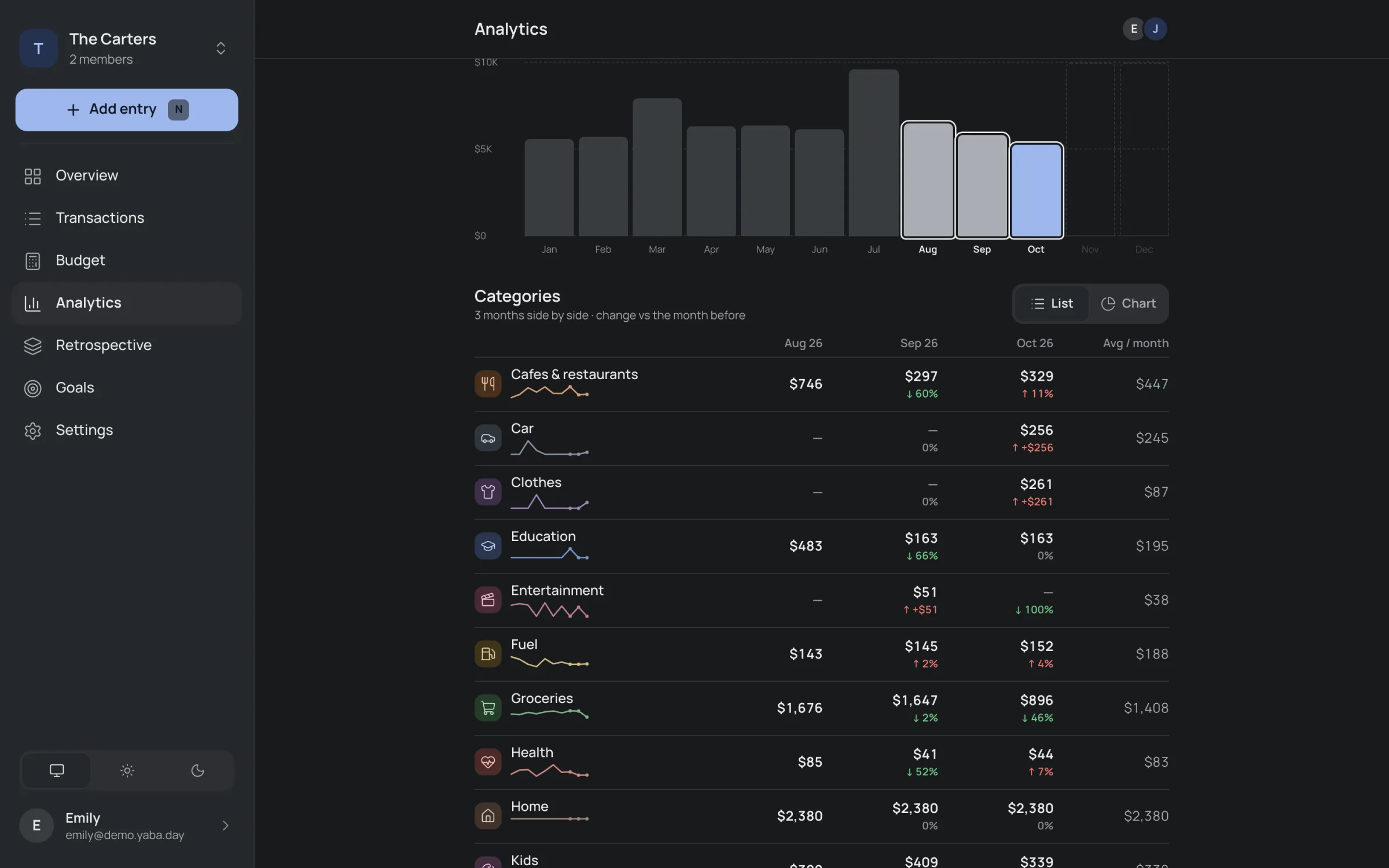
Task: Click the Fuel pump icon
Action: [x=488, y=654]
